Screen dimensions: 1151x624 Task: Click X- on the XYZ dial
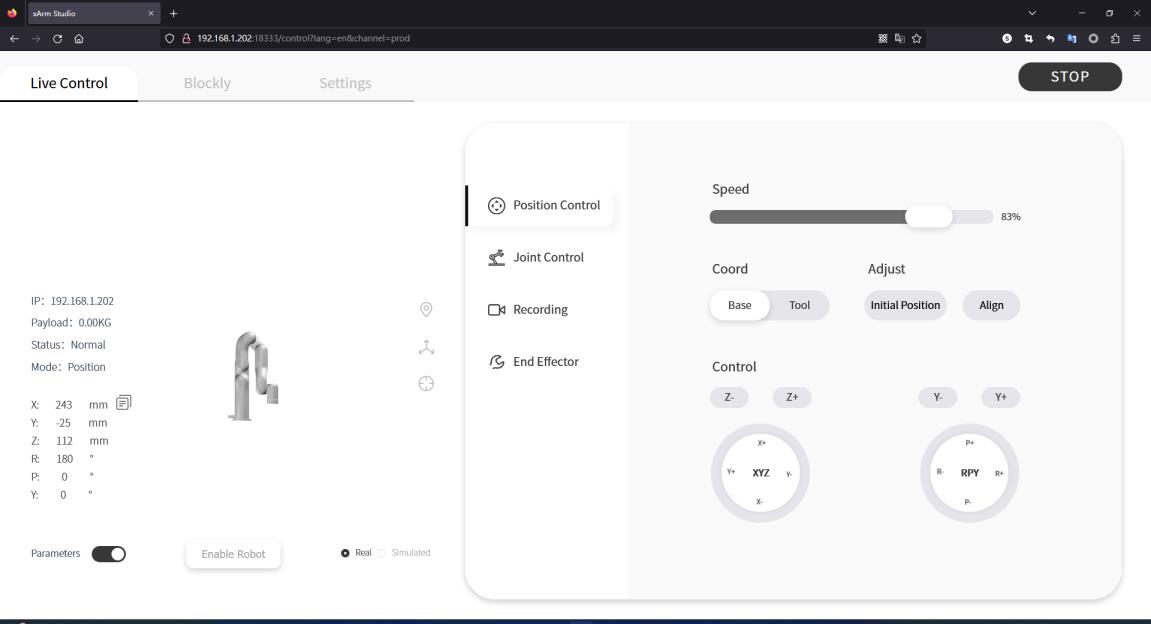760,502
